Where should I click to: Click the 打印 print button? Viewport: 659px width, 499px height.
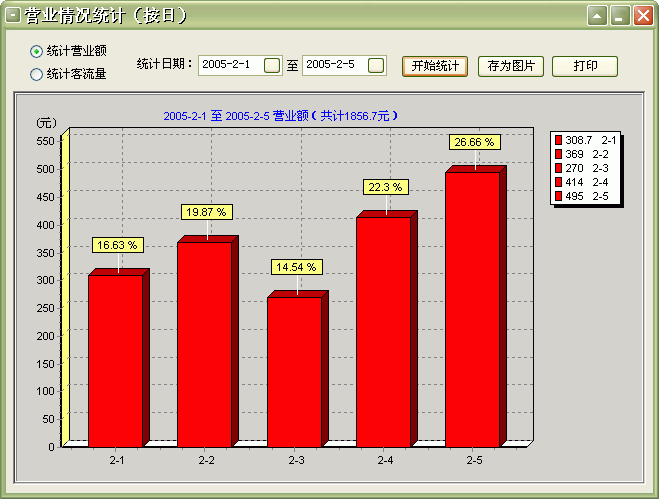pyautogui.click(x=585, y=66)
